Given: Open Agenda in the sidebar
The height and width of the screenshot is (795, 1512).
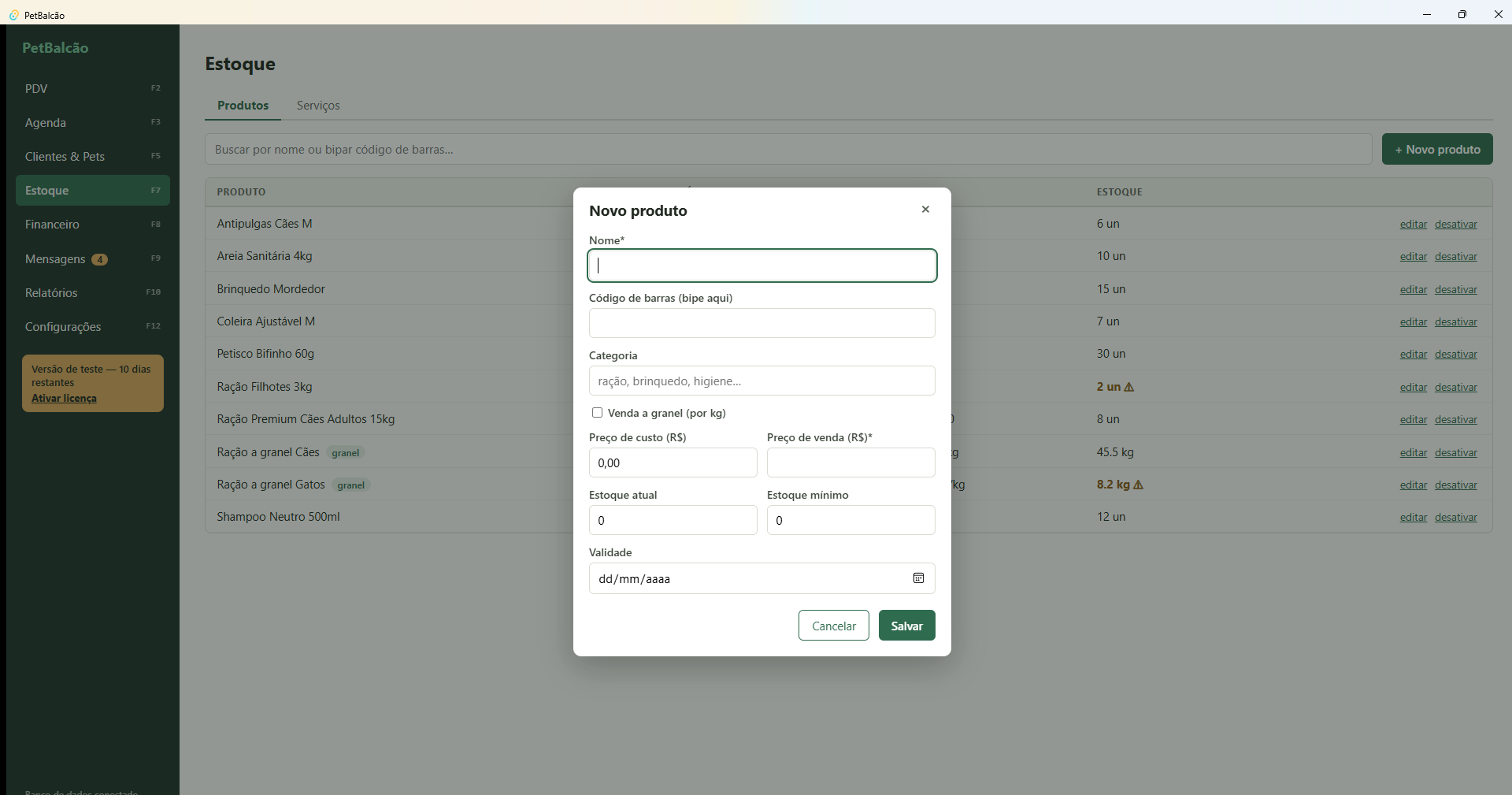Looking at the screenshot, I should tap(93, 122).
